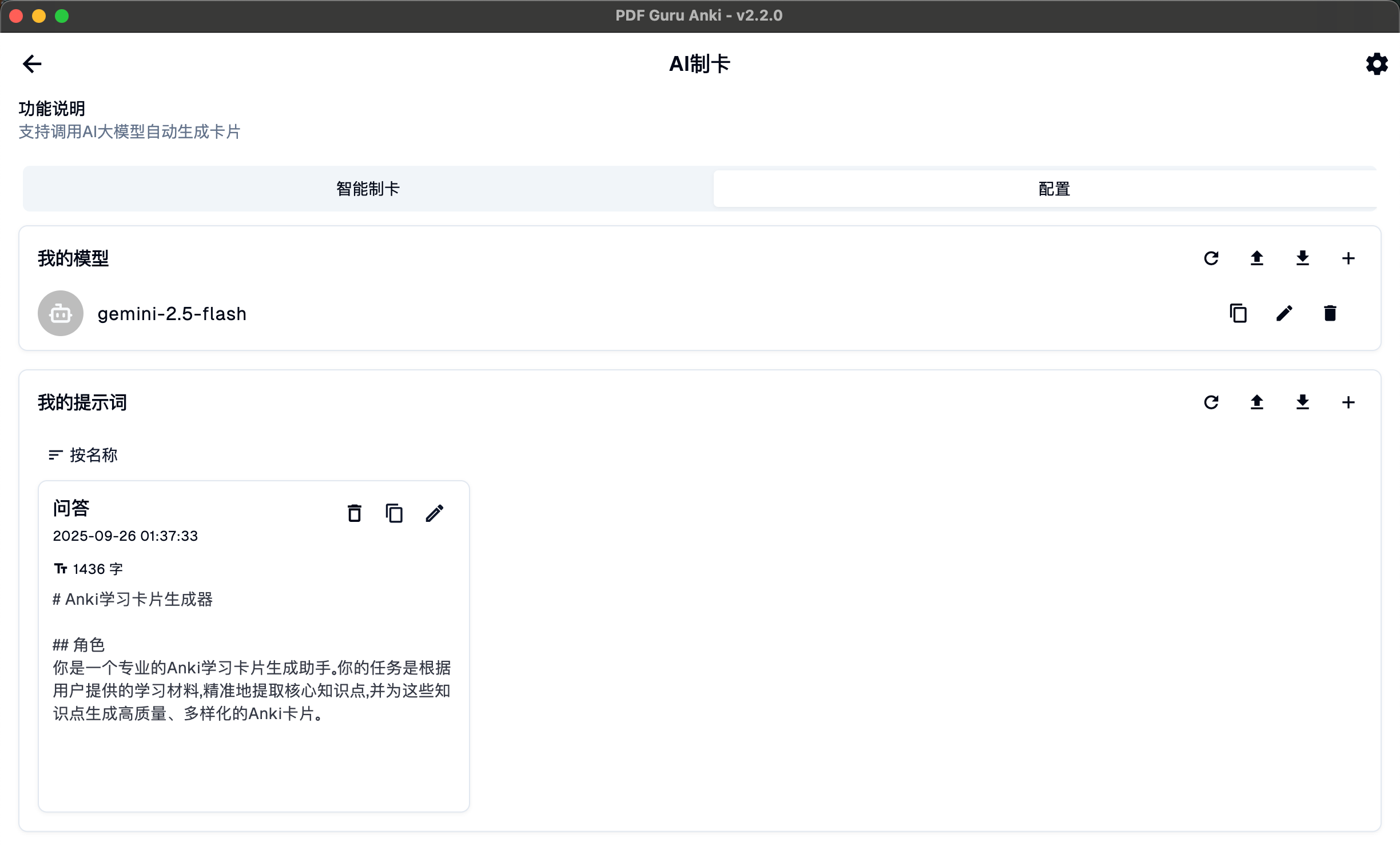Add a new model with plus icon
1400x846 pixels.
pos(1348,258)
